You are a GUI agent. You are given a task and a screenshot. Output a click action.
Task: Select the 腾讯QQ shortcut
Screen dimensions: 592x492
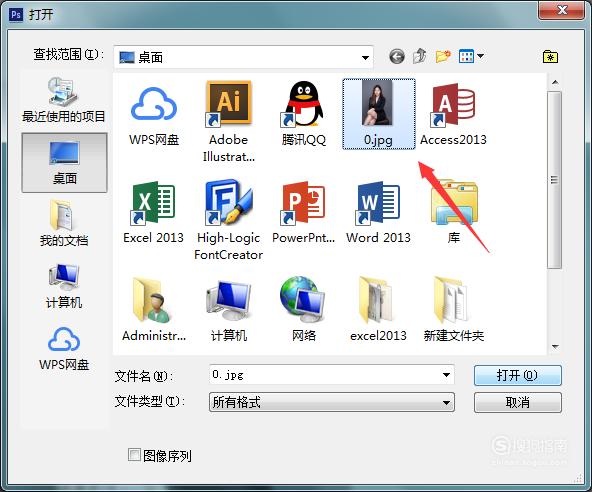coord(304,114)
